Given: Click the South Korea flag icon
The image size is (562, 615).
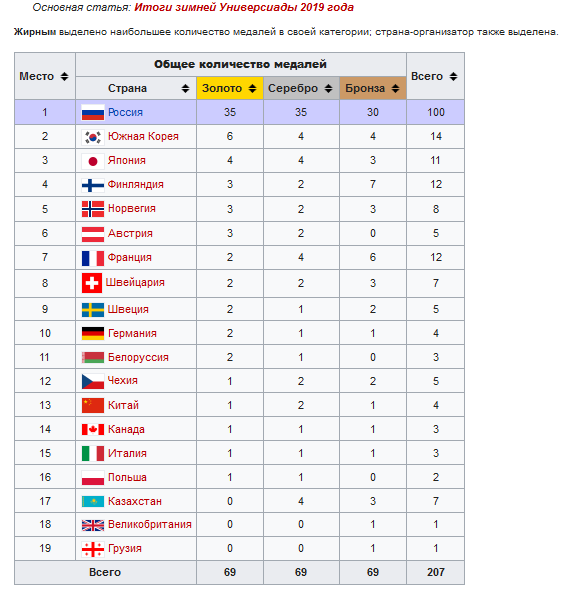Looking at the screenshot, I should (93, 137).
